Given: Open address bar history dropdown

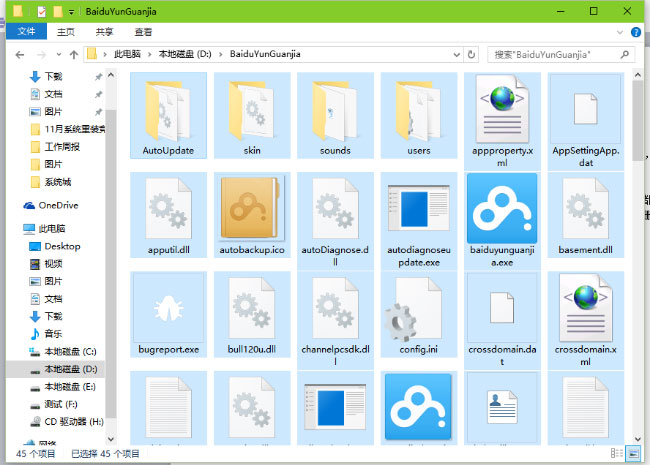Looking at the screenshot, I should (x=456, y=55).
